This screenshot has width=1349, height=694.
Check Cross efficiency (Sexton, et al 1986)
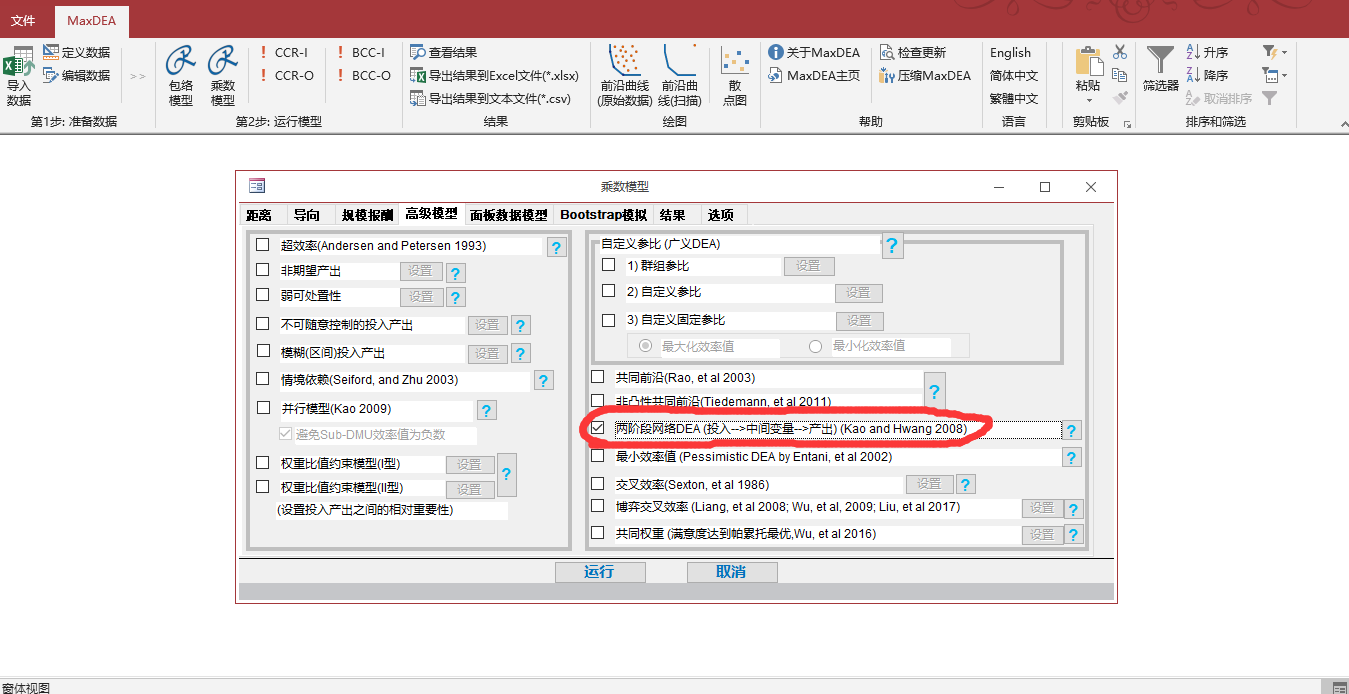point(598,482)
